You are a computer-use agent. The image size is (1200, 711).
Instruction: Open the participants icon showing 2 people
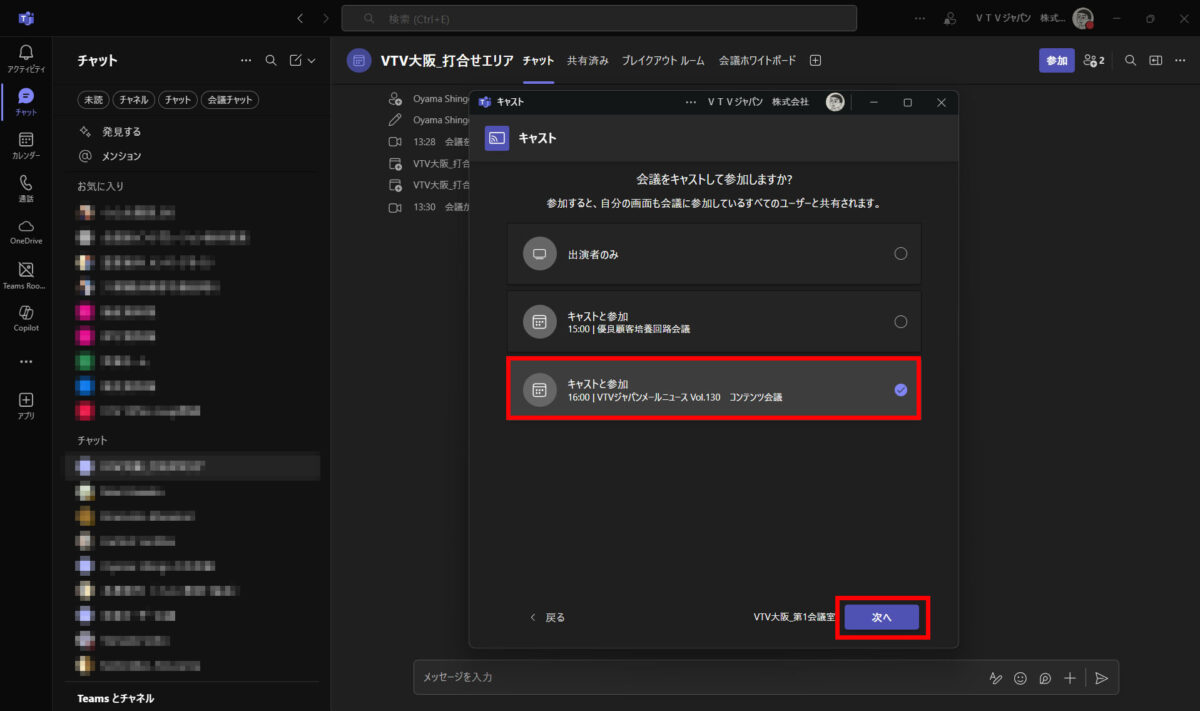(1094, 61)
